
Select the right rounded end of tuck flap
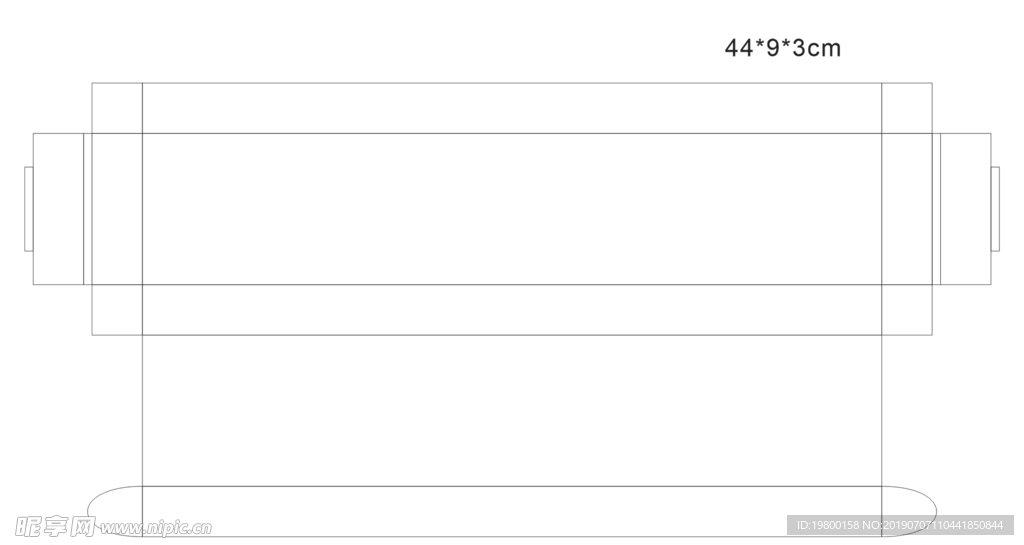pos(908,512)
